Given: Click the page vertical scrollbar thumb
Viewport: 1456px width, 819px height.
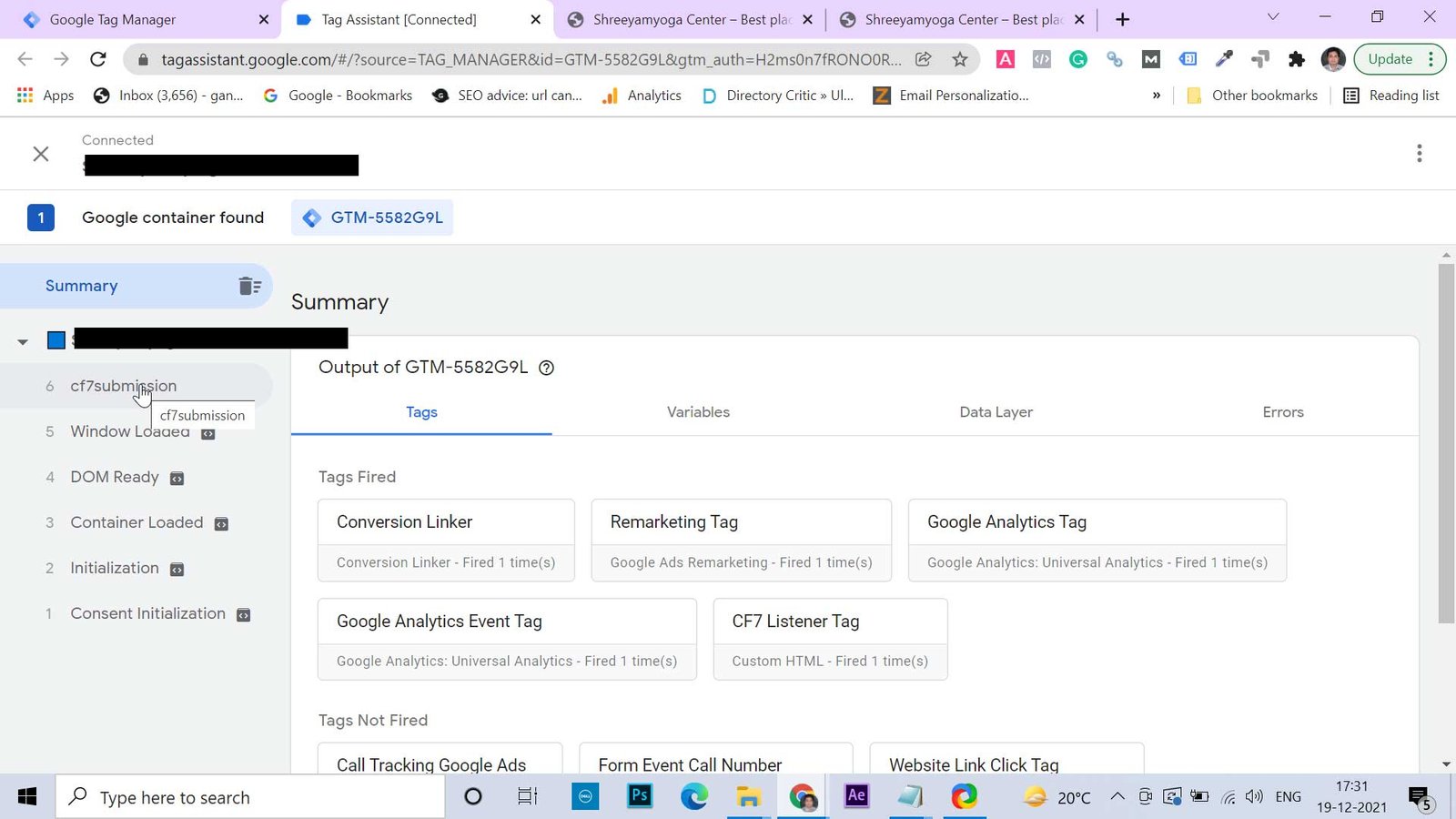Looking at the screenshot, I should 1446,444.
